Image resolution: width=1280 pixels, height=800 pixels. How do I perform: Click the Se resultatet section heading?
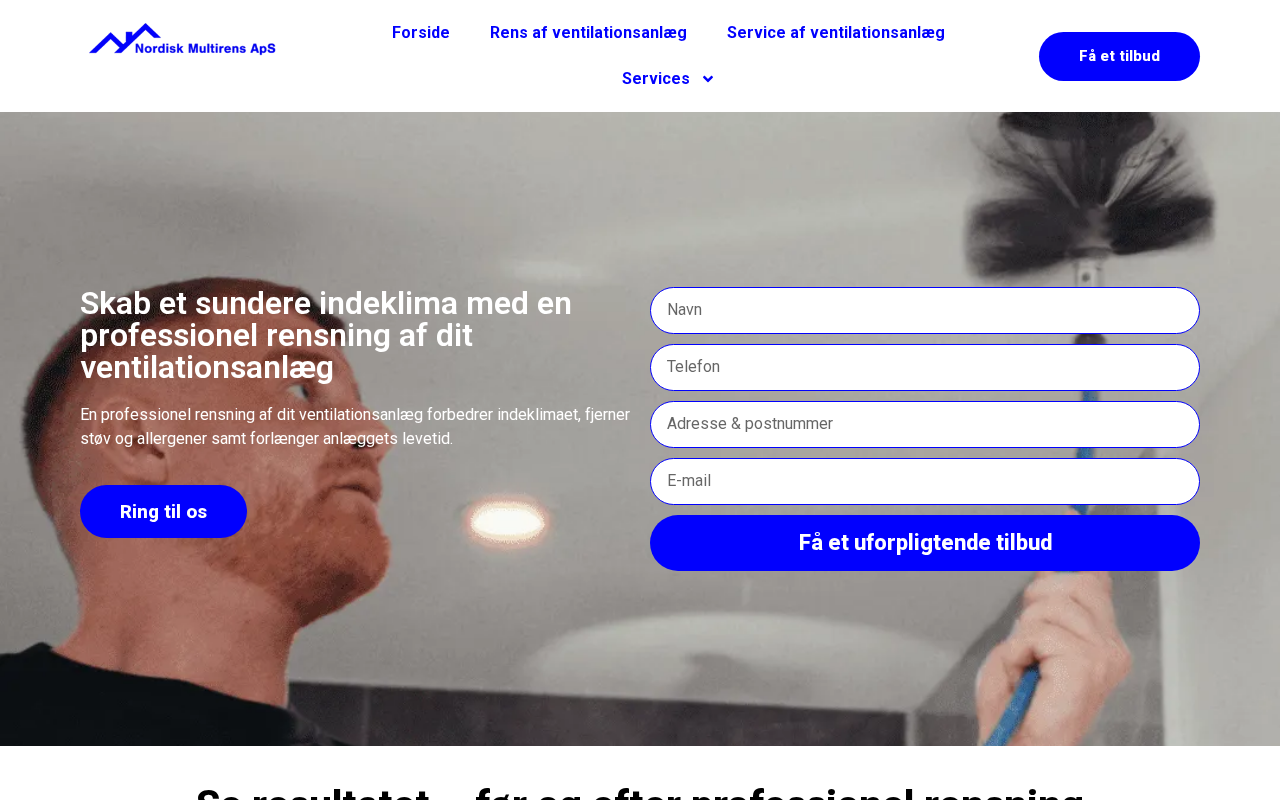[640, 792]
